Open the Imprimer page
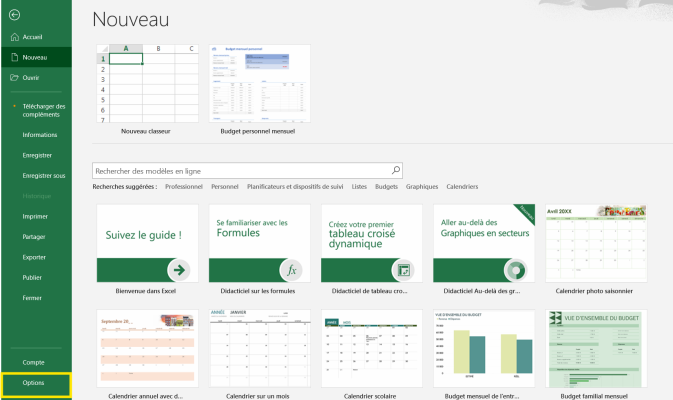 click(36, 216)
